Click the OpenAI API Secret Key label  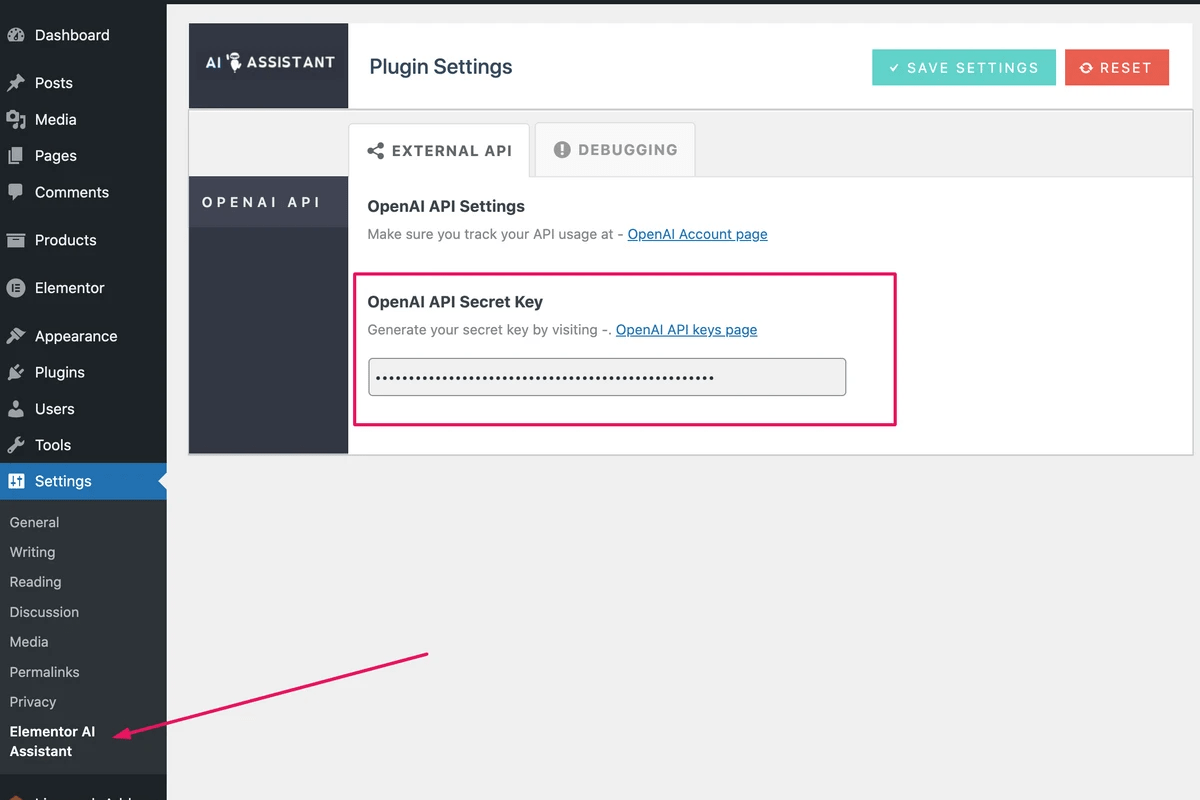click(455, 302)
